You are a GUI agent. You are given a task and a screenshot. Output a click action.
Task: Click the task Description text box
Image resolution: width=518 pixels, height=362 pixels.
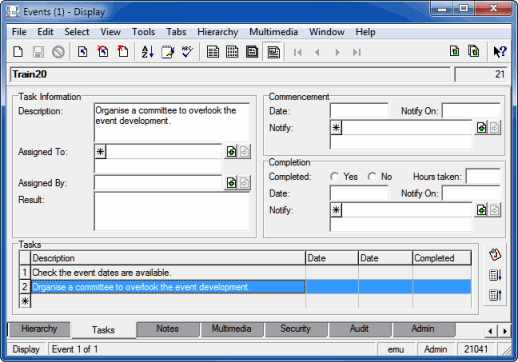(x=172, y=122)
